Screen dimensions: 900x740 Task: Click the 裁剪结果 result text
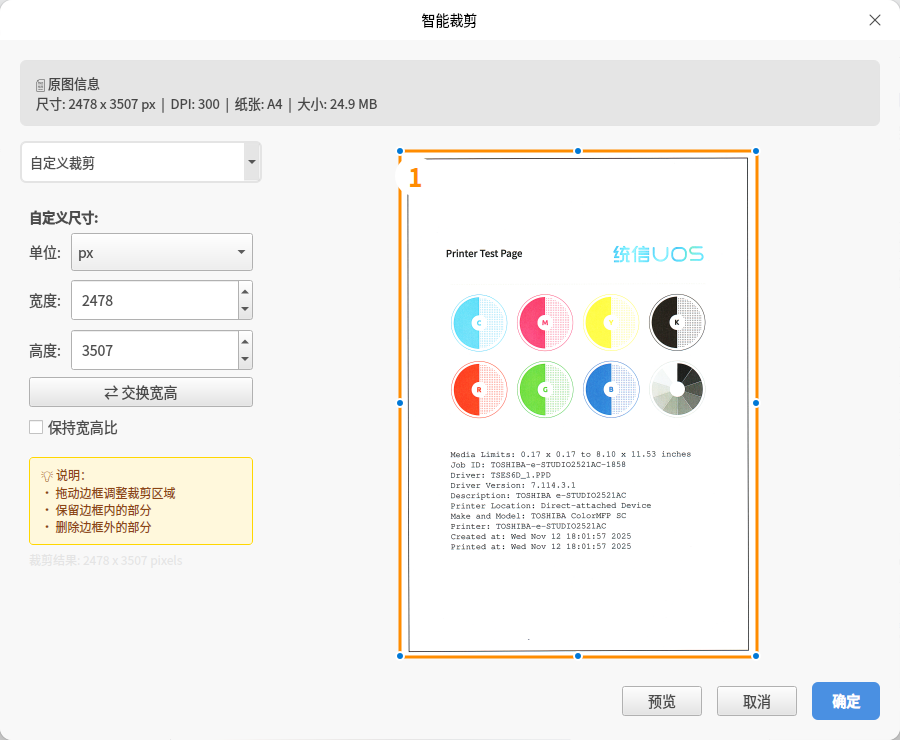106,560
